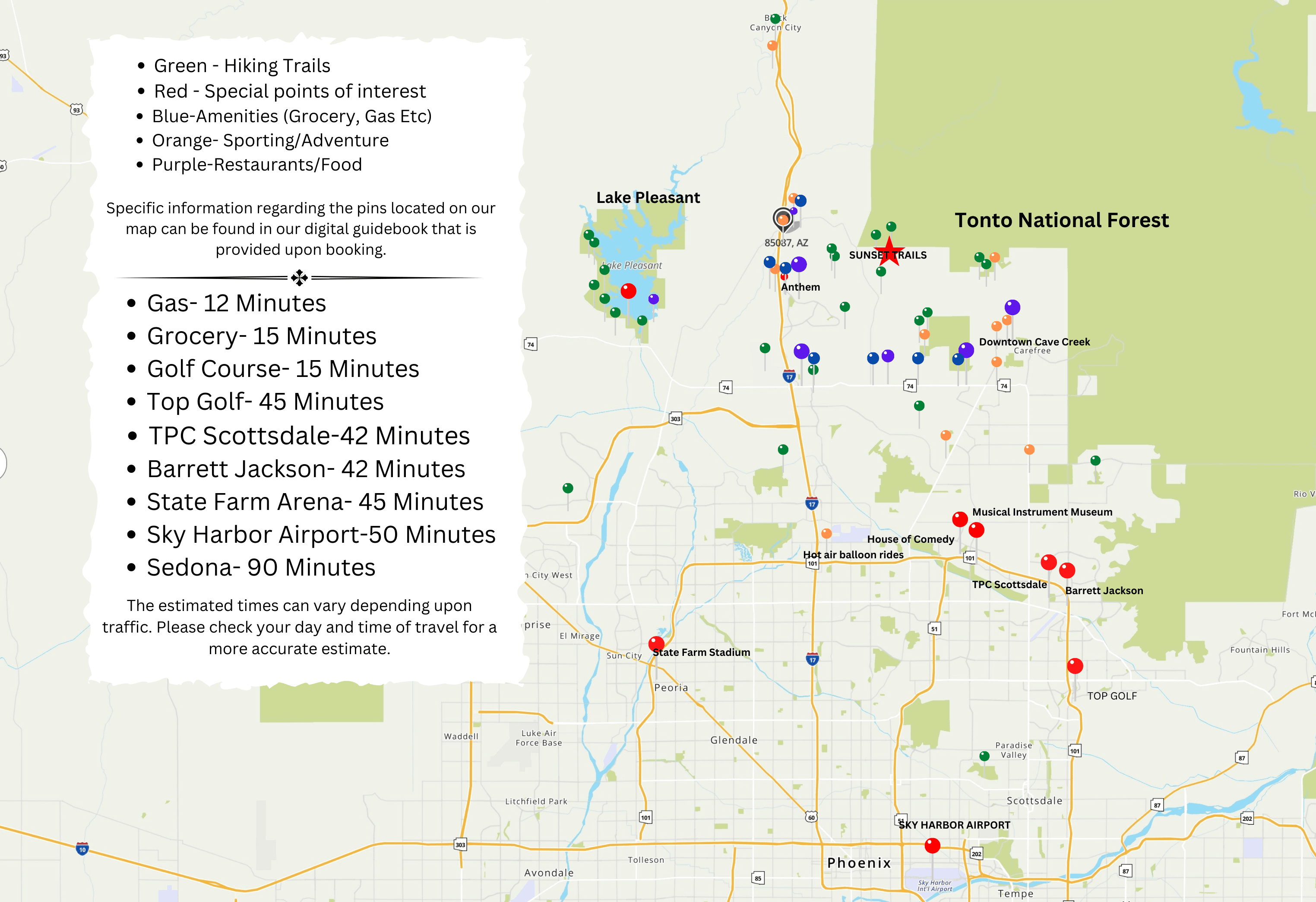Select the purple pin above Downtown Cave Creek
The width and height of the screenshot is (1316, 902).
(1012, 307)
